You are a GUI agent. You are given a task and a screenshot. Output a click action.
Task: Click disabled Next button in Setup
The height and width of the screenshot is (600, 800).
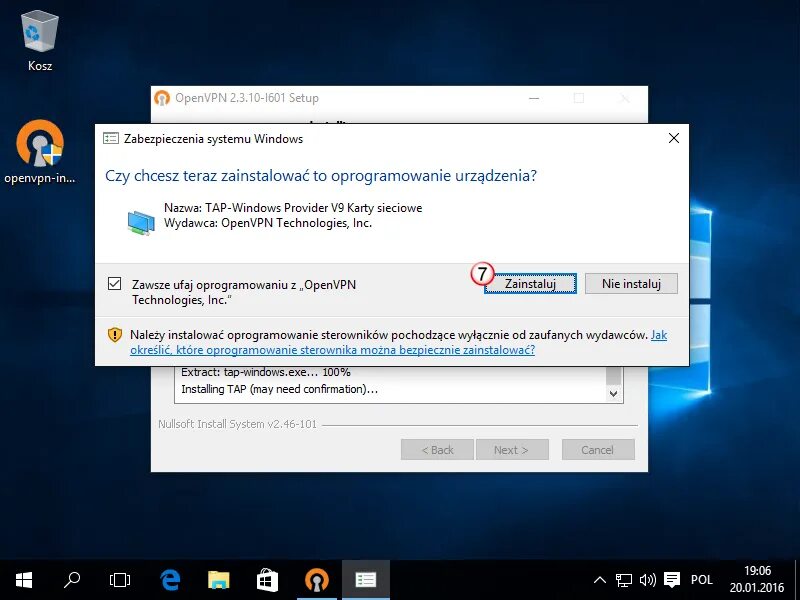tap(512, 449)
